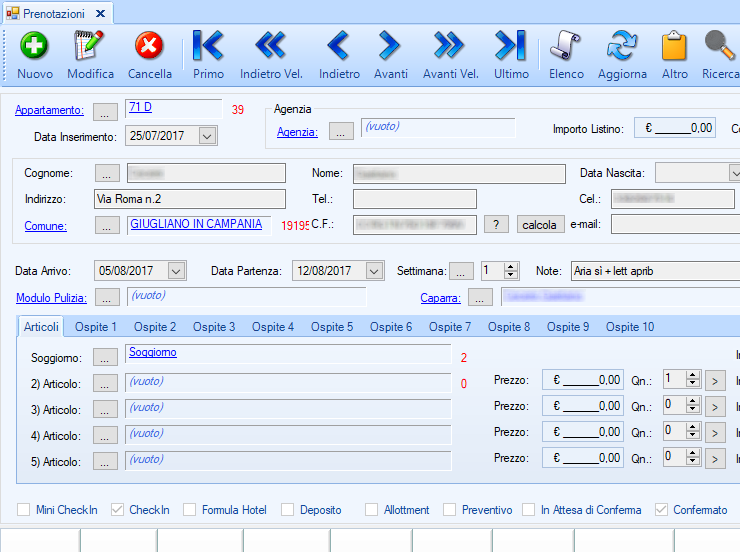Screen dimensions: 740x552
Task: Advance to next record with Avanti
Action: click(x=390, y=46)
